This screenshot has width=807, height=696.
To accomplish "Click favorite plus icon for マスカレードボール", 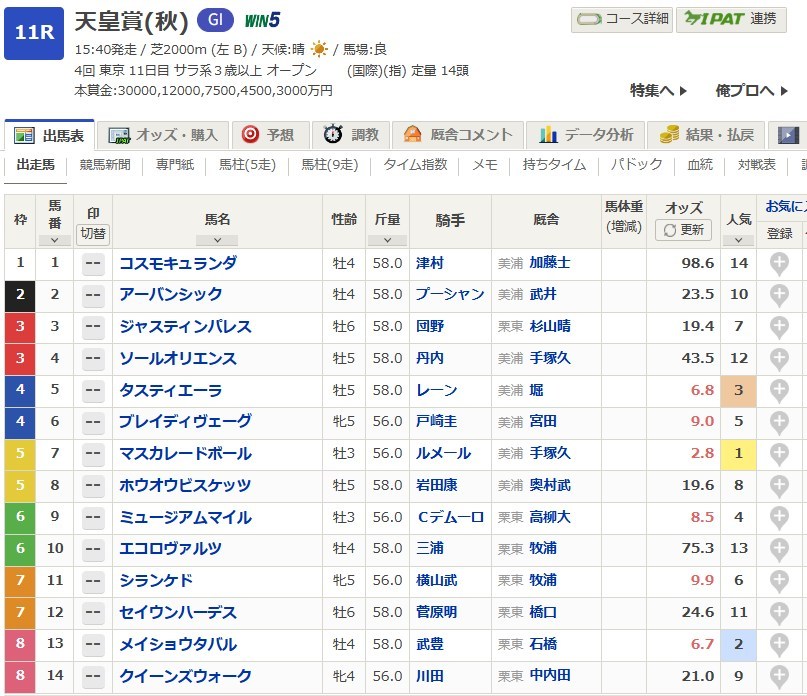I will click(x=779, y=454).
